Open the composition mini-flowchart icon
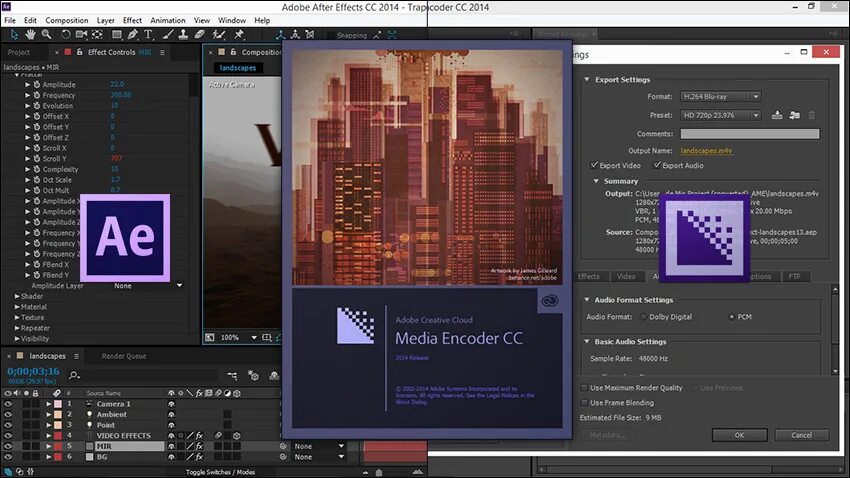850x478 pixels. coord(232,375)
